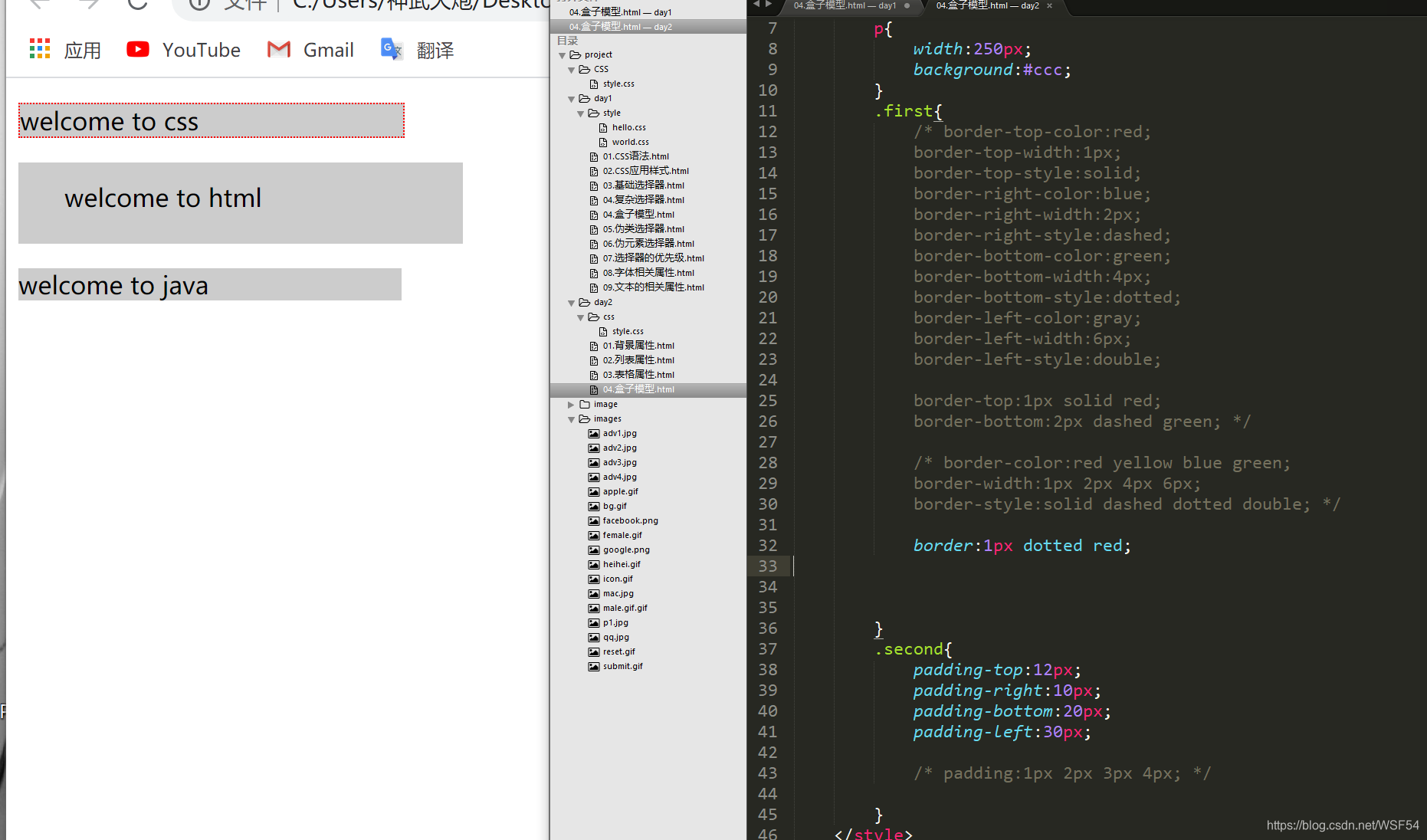Click the previous tab arrow in Sublime
1427x840 pixels.
756,5
